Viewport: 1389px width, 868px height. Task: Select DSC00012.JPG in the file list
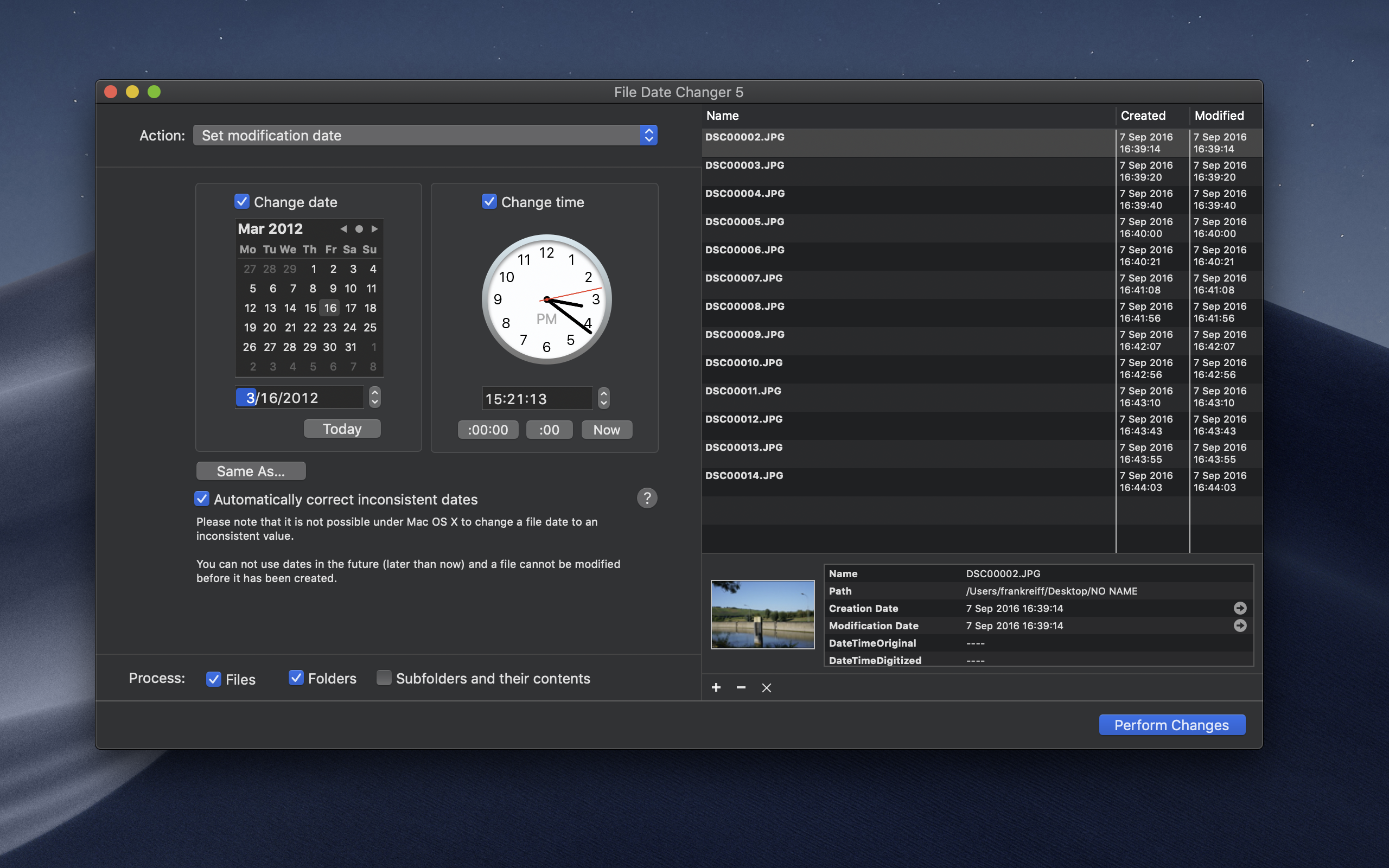pos(982,425)
